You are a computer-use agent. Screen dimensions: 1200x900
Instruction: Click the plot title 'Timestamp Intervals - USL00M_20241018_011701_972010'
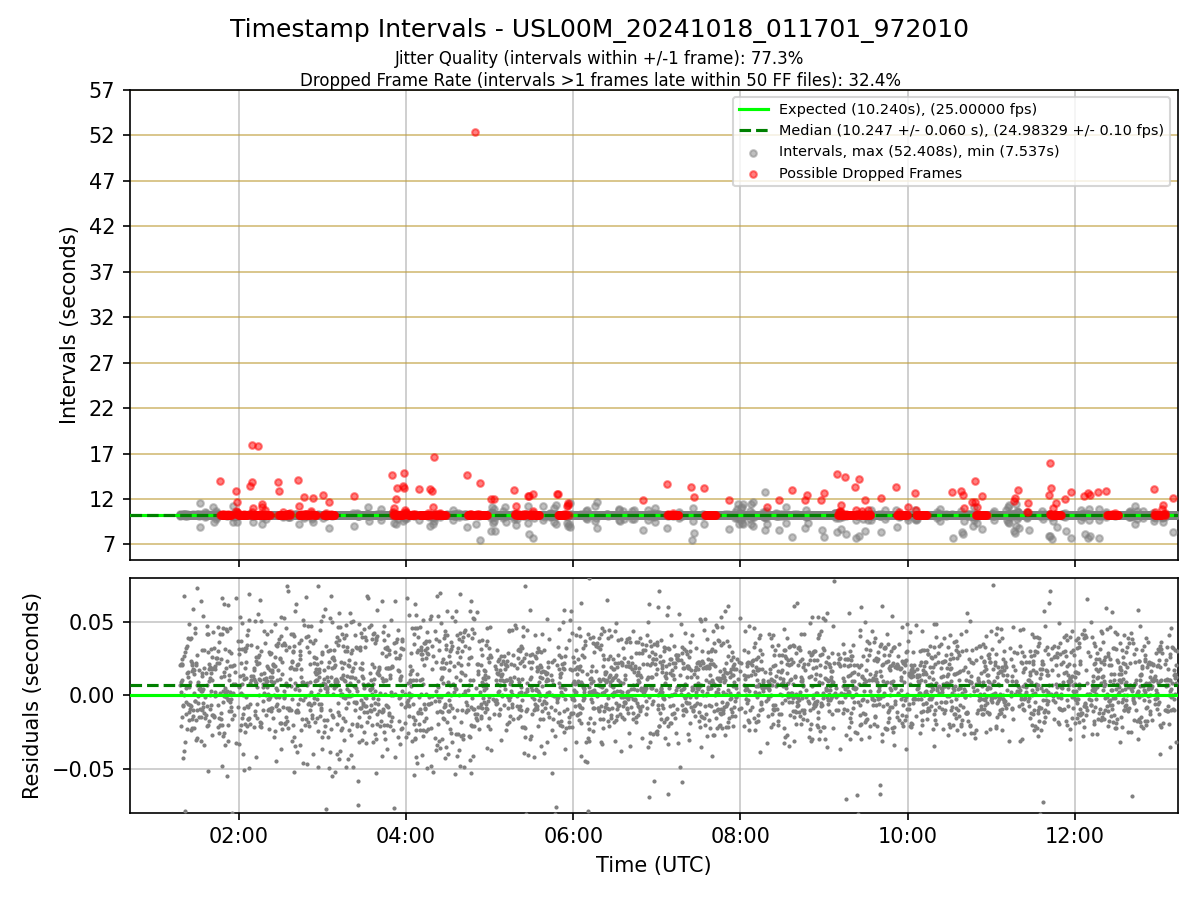point(599,29)
